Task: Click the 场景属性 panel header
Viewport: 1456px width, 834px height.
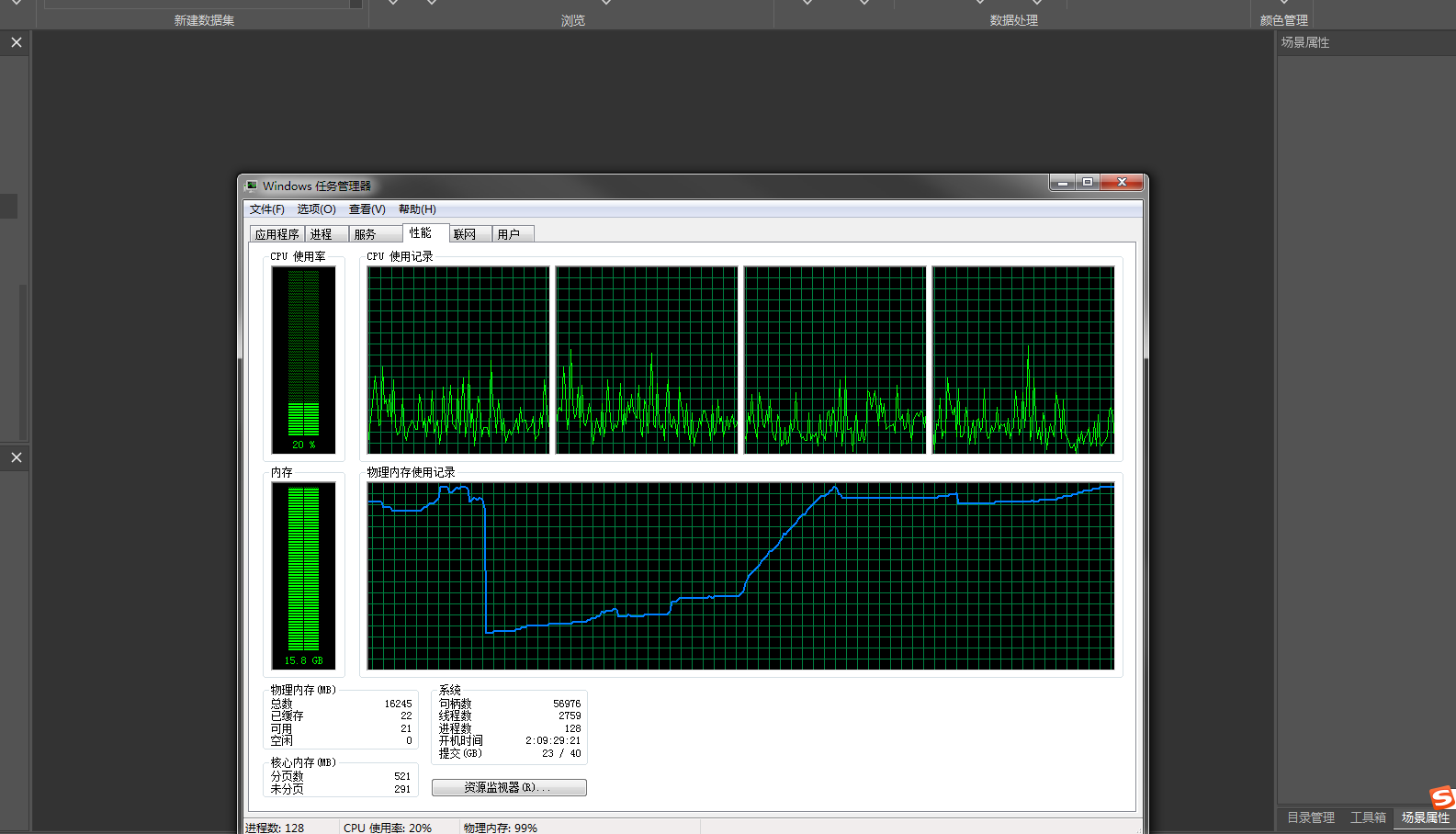Action: coord(1305,42)
